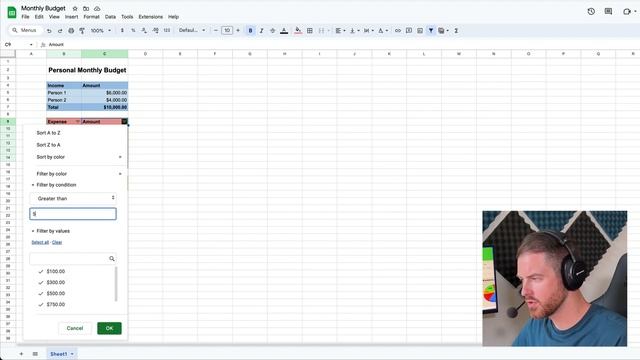Screen dimensions: 640x360
Task: Expand Sort by color submenu
Action: [x=76, y=157]
